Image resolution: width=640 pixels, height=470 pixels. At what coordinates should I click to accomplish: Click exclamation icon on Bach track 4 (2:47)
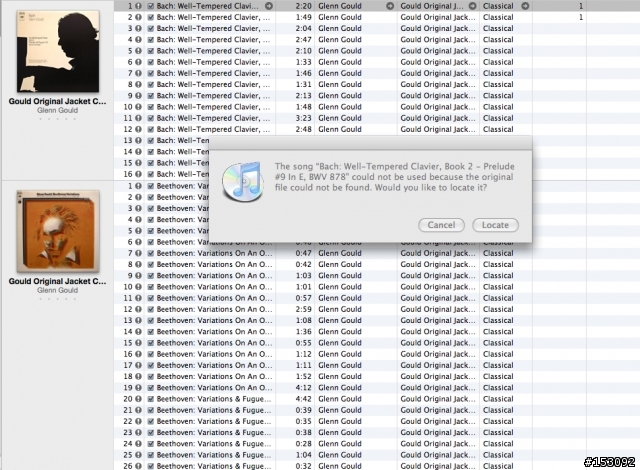[x=138, y=40]
